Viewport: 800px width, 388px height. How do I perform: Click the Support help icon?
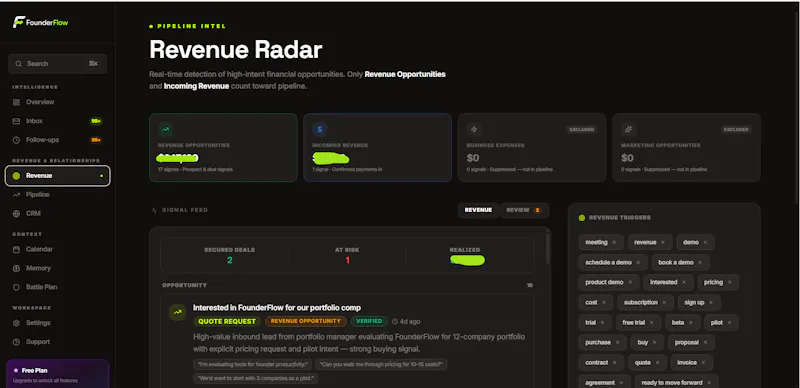pos(16,342)
